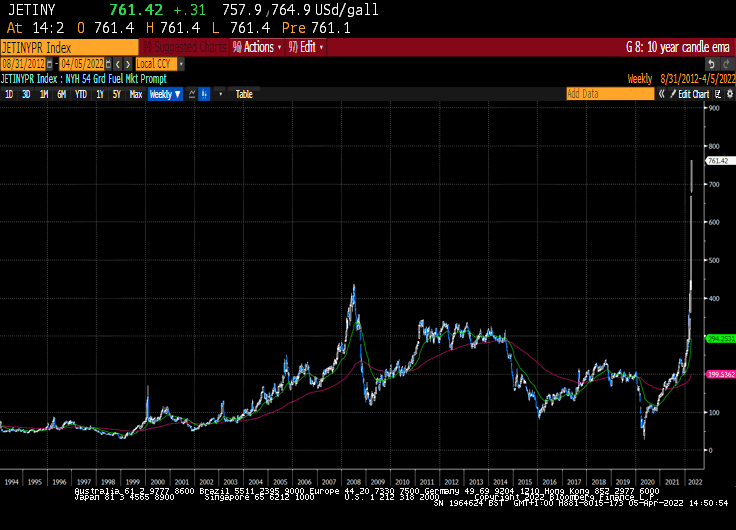Open chart settings gear icon
The image size is (736, 530).
(x=728, y=94)
